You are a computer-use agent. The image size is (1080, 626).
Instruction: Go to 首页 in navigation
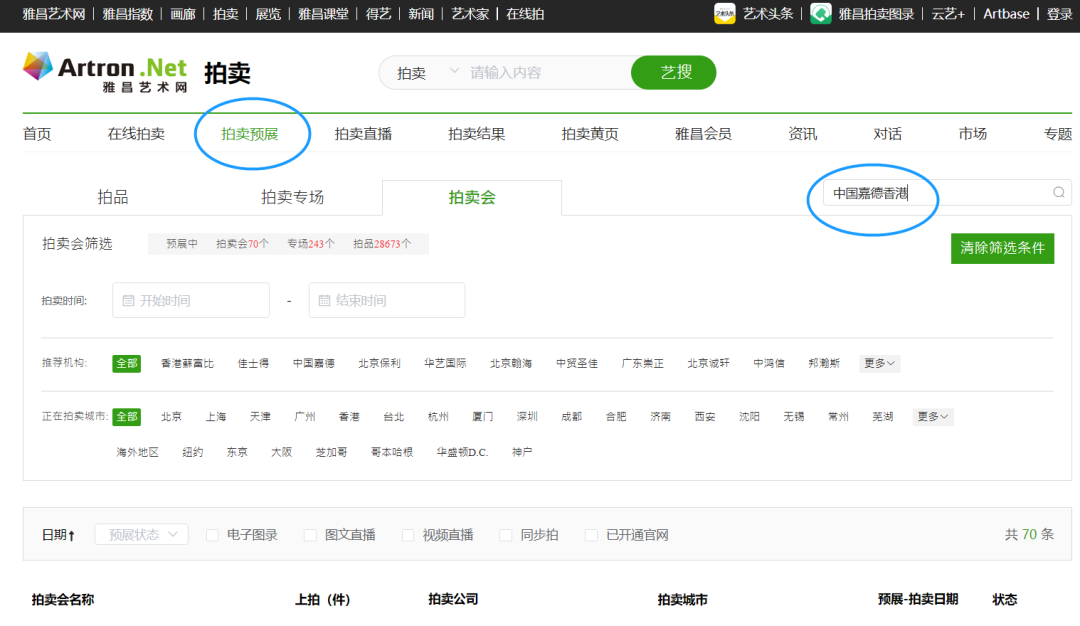click(37, 134)
